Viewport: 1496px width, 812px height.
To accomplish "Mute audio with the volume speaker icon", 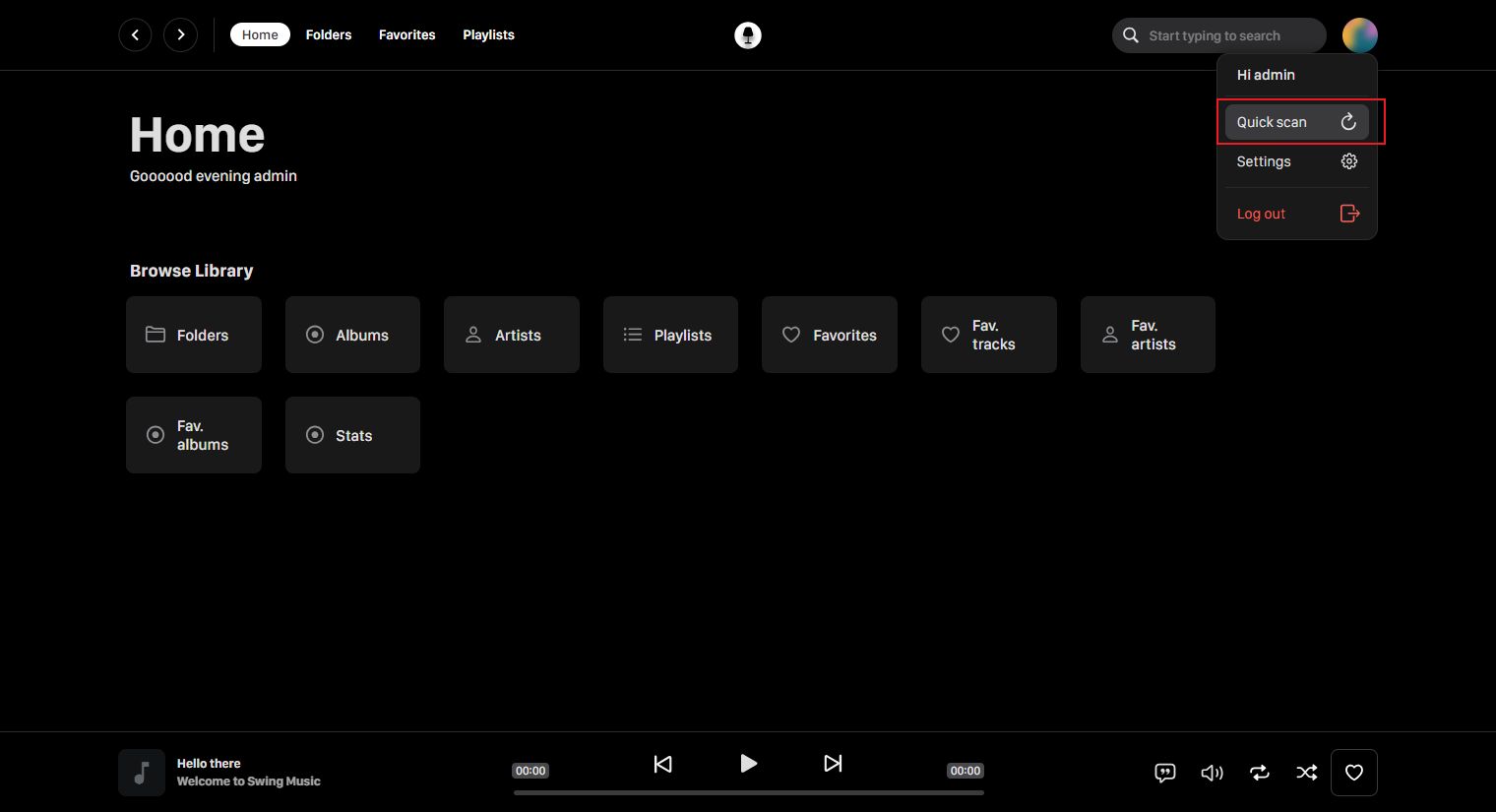I will click(x=1213, y=773).
